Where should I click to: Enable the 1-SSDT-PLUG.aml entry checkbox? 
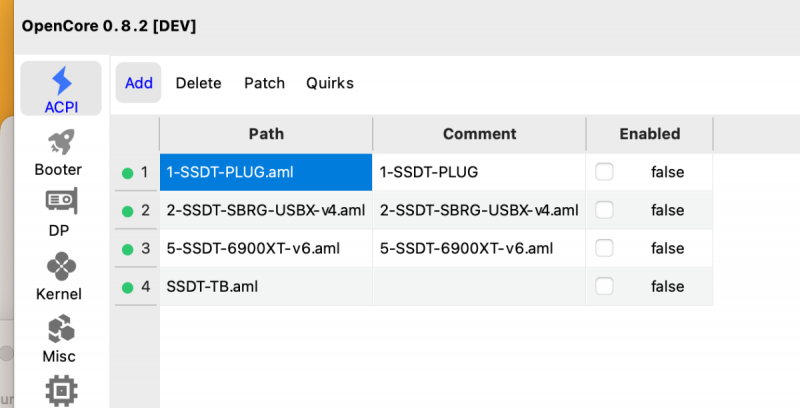[x=604, y=172]
